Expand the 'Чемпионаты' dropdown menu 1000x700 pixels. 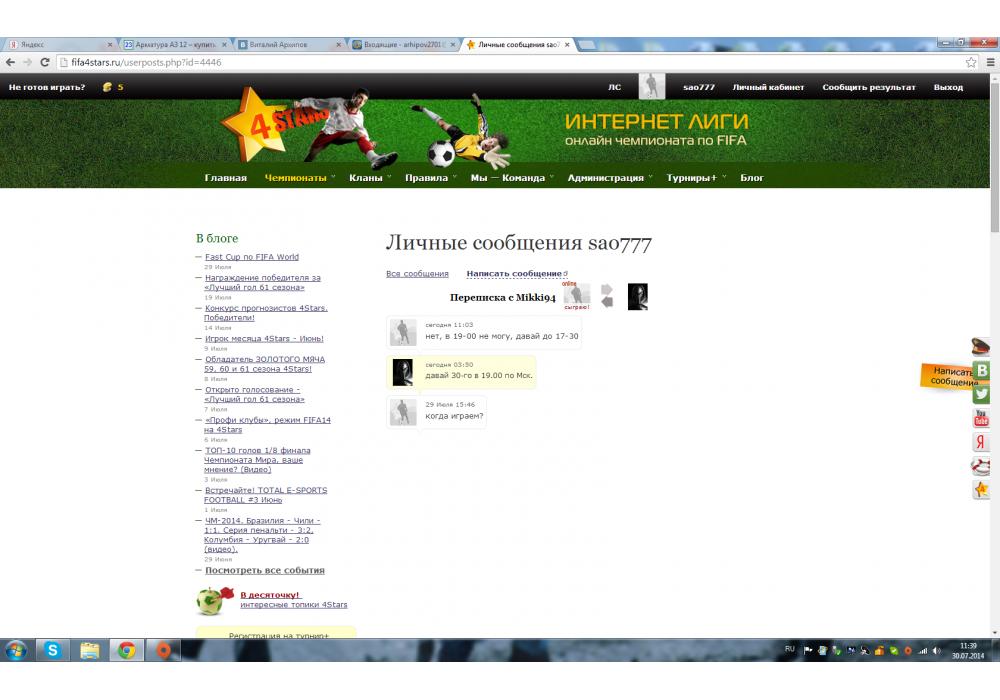(x=296, y=178)
